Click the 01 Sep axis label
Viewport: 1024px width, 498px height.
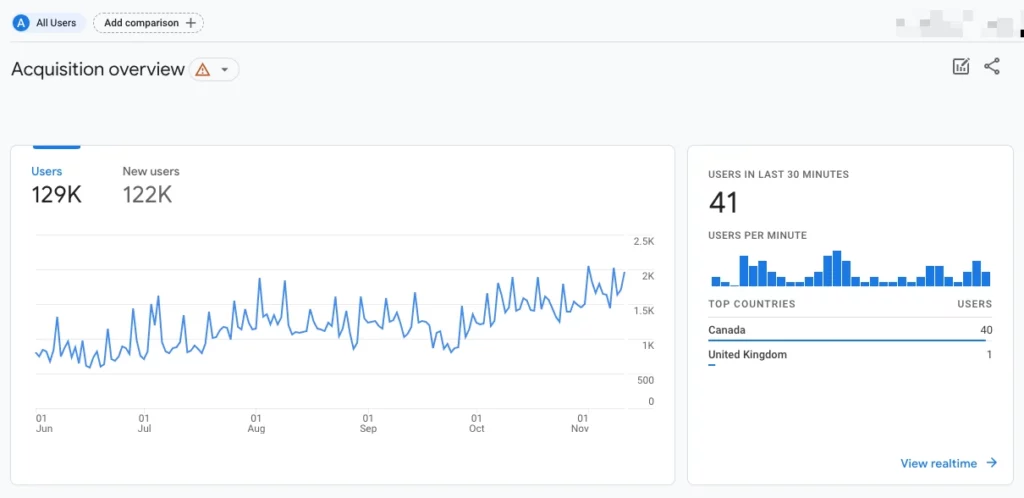click(x=368, y=423)
